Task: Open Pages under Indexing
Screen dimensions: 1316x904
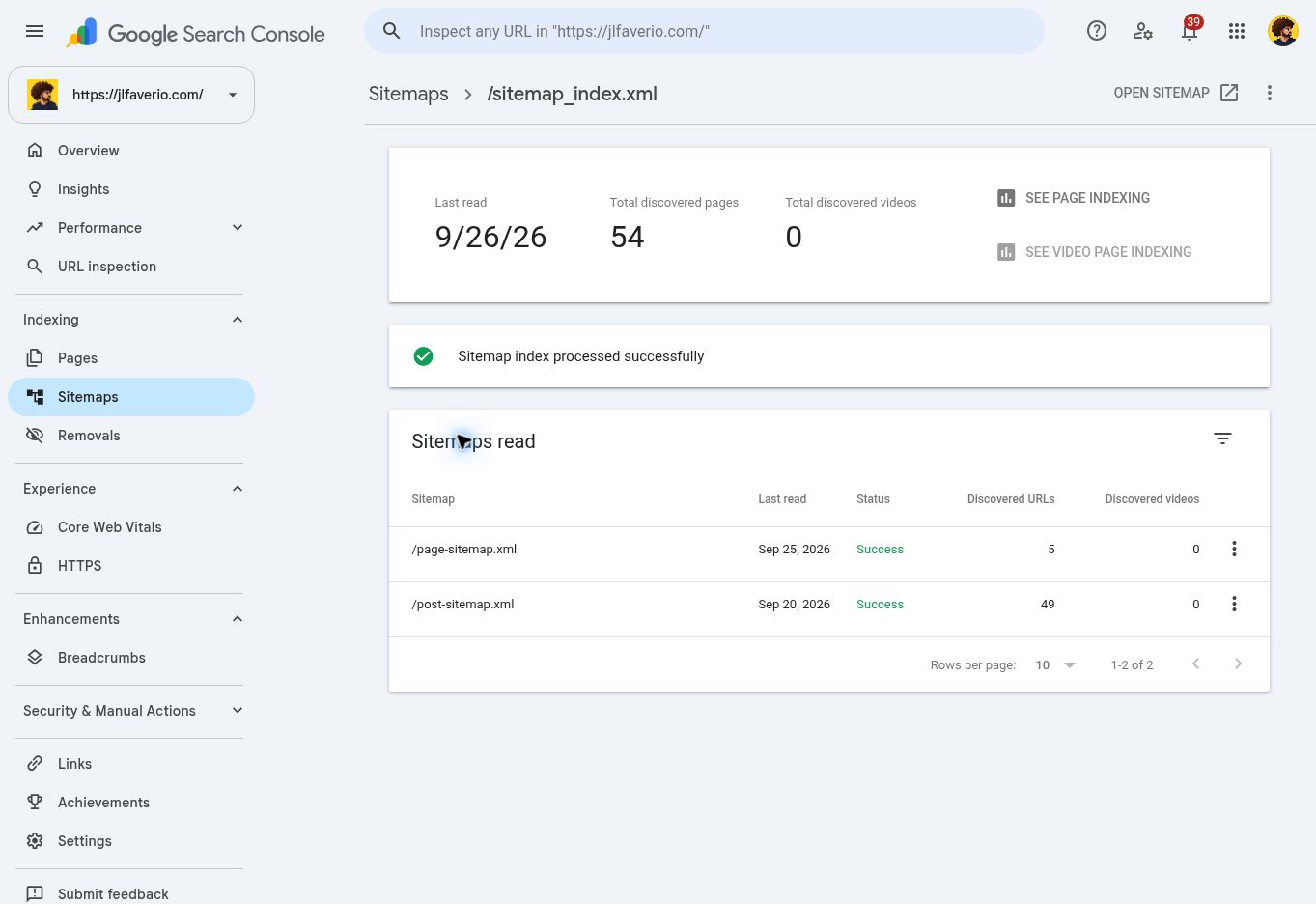Action: [131, 358]
